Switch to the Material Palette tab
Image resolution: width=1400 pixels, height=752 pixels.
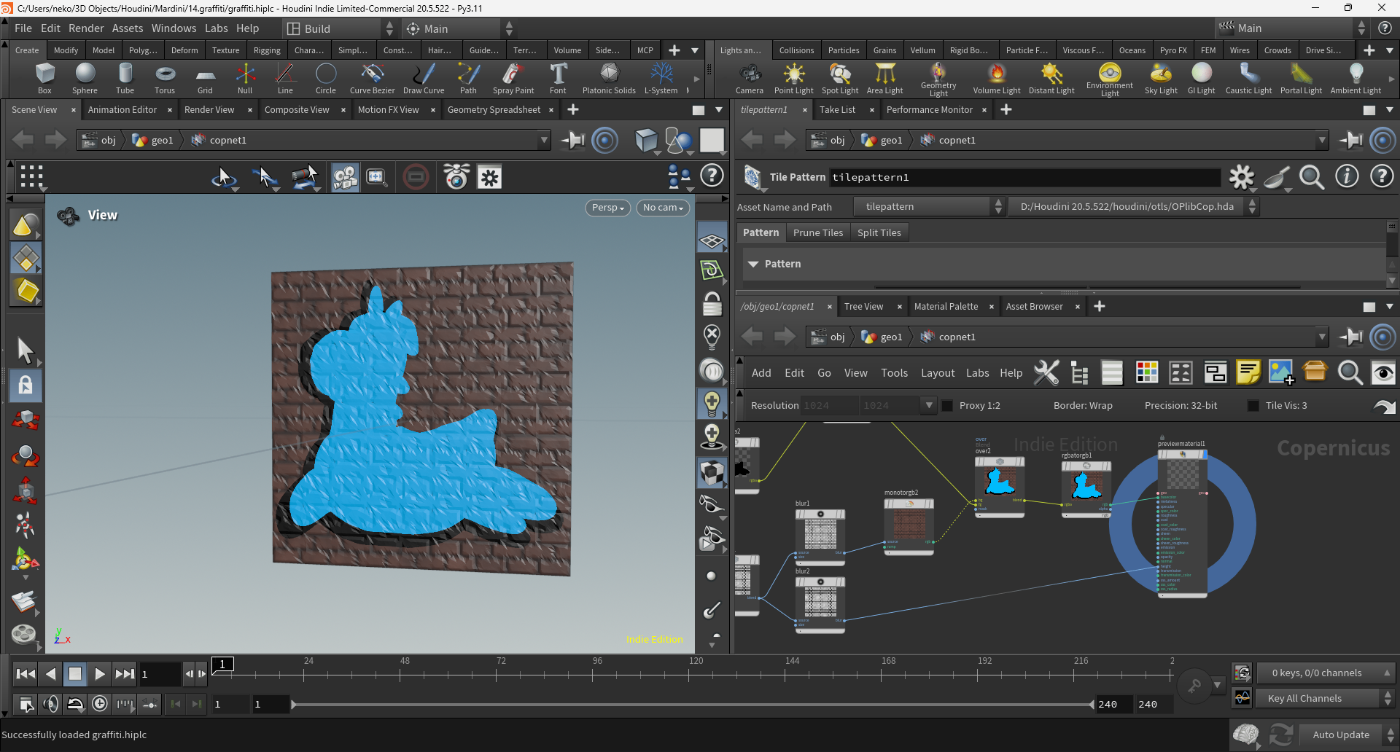tap(945, 306)
